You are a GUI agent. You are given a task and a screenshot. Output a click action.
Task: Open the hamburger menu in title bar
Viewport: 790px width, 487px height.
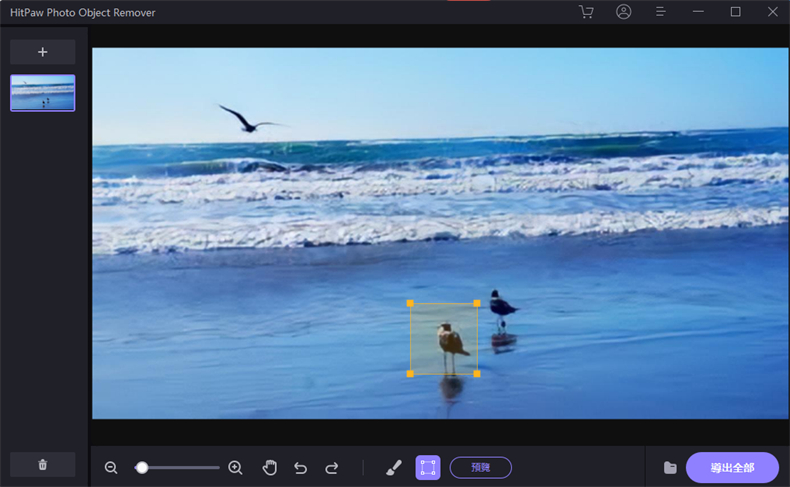tap(661, 12)
